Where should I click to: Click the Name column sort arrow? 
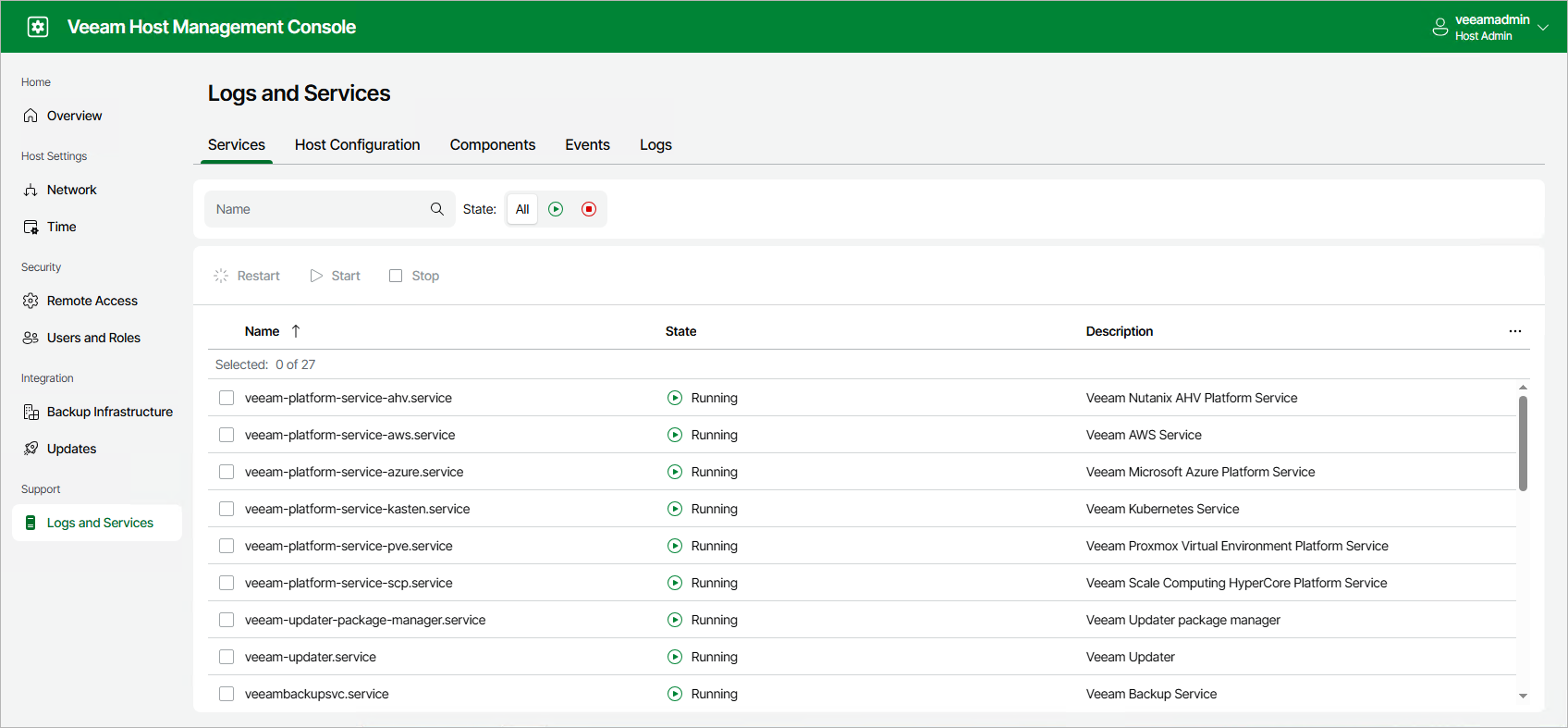pos(296,331)
